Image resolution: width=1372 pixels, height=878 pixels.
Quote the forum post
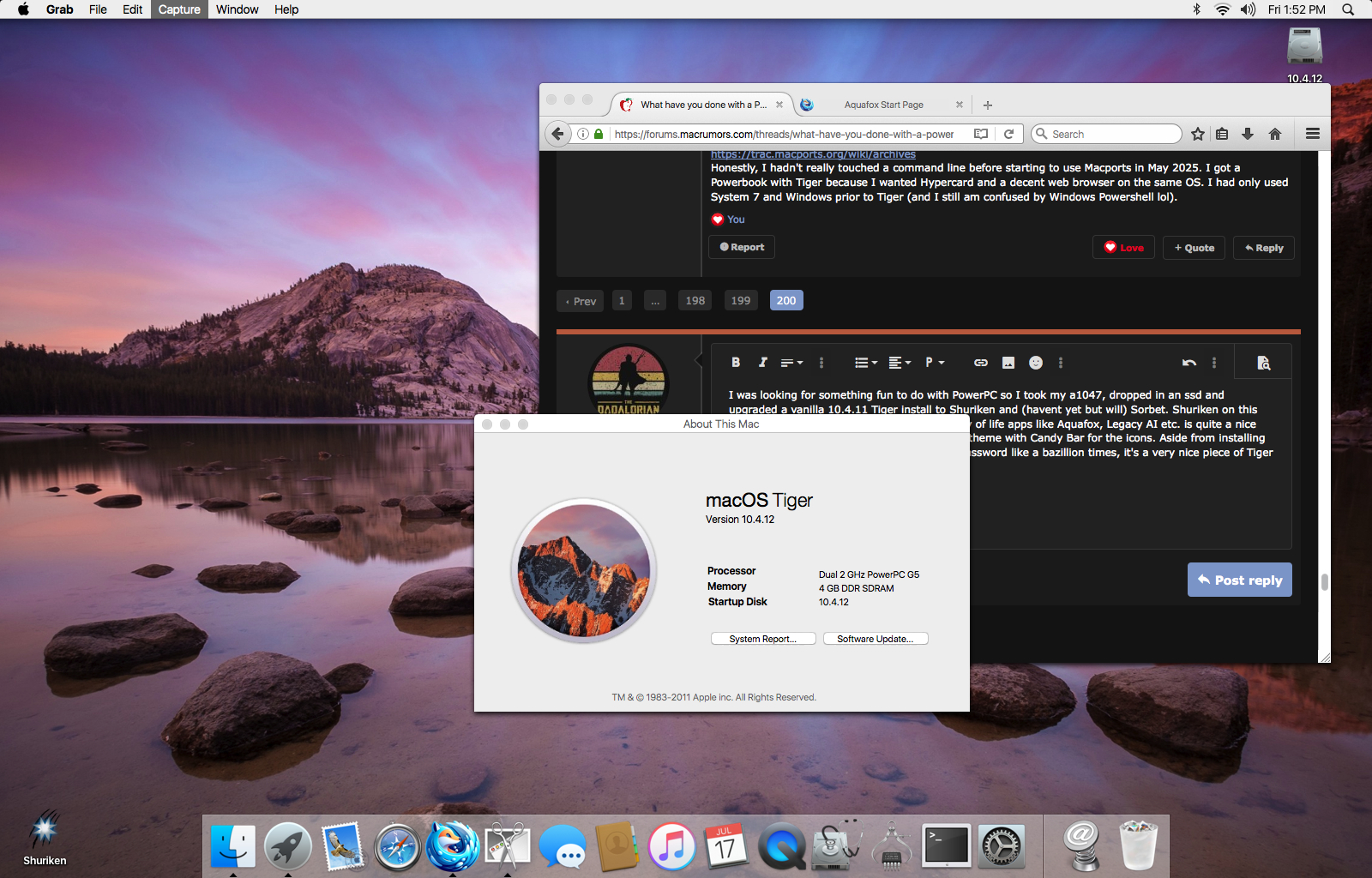1194,248
